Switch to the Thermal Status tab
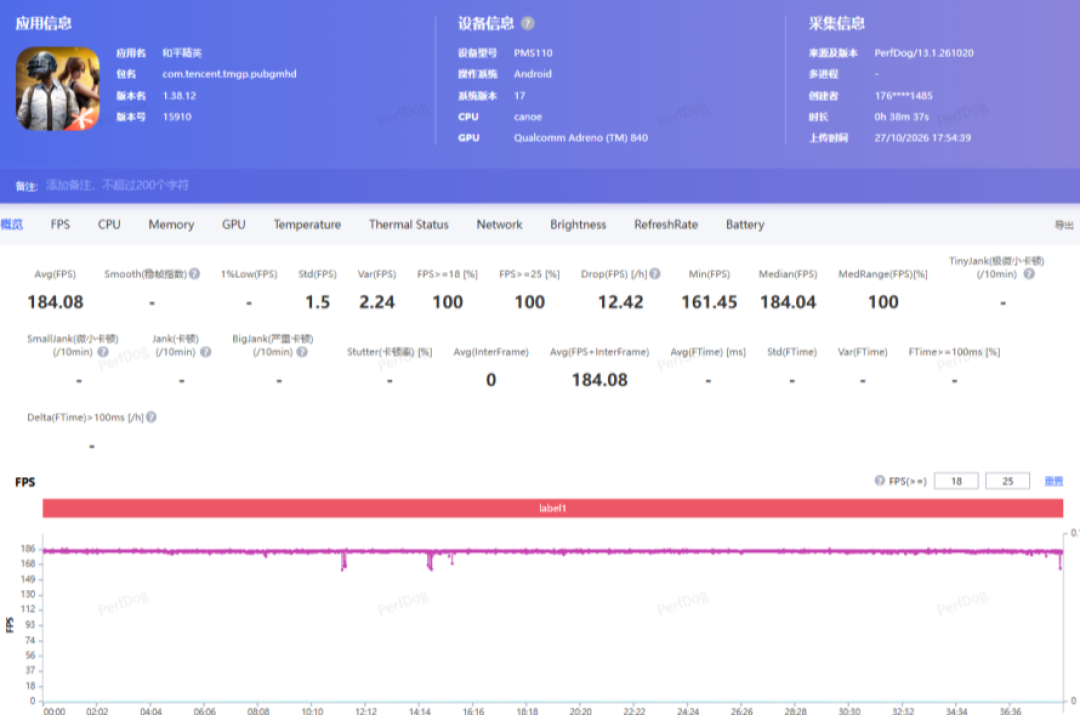1080x715 pixels. [x=408, y=225]
